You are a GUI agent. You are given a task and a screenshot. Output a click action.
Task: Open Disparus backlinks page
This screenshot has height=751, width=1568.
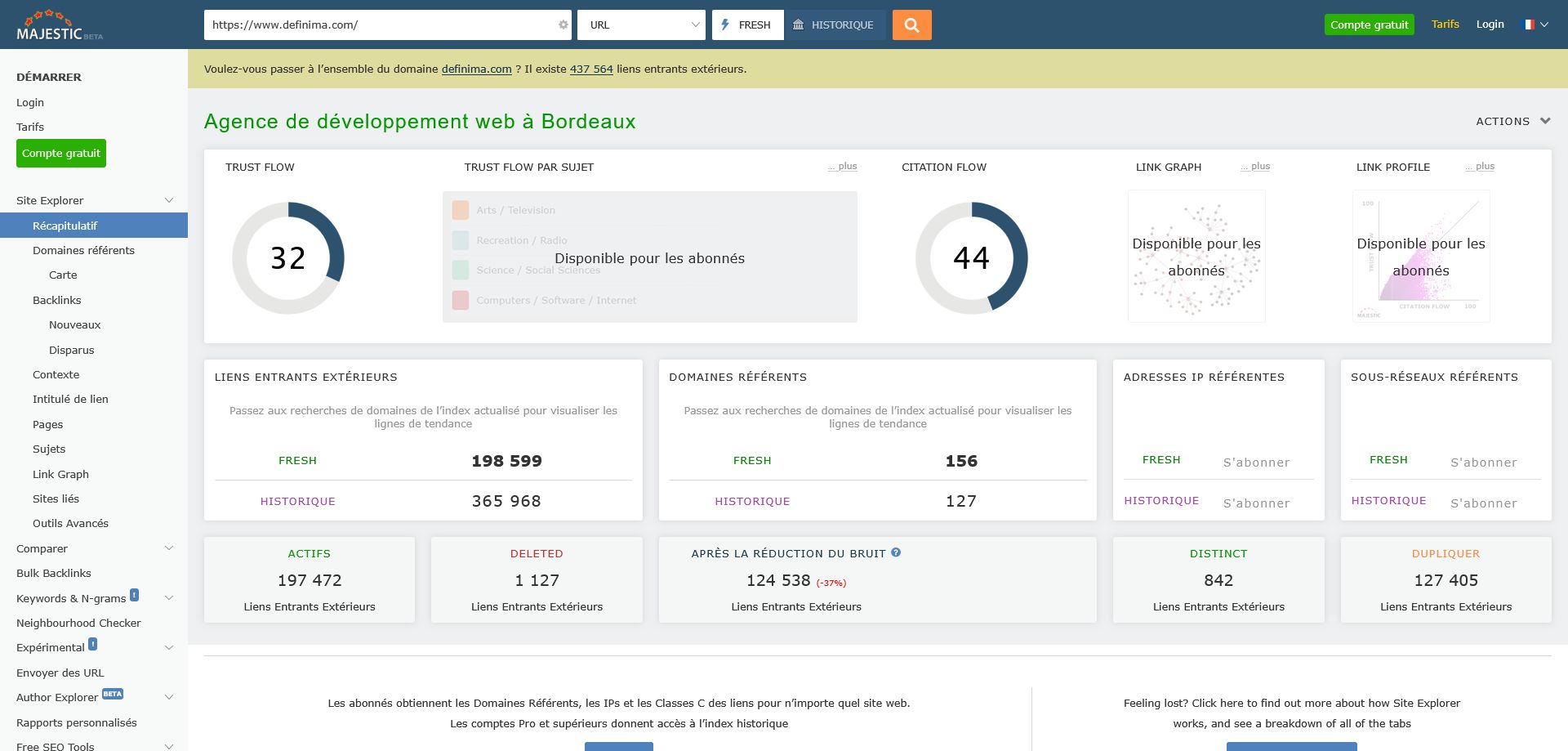[72, 350]
